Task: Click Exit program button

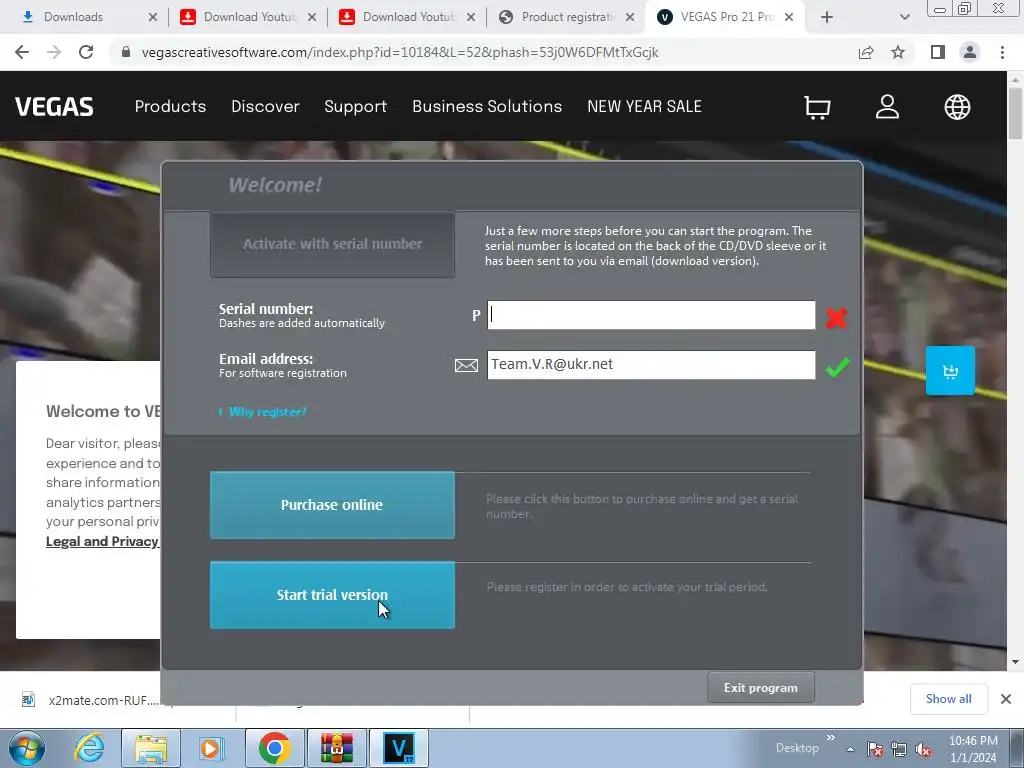Action: (x=761, y=688)
